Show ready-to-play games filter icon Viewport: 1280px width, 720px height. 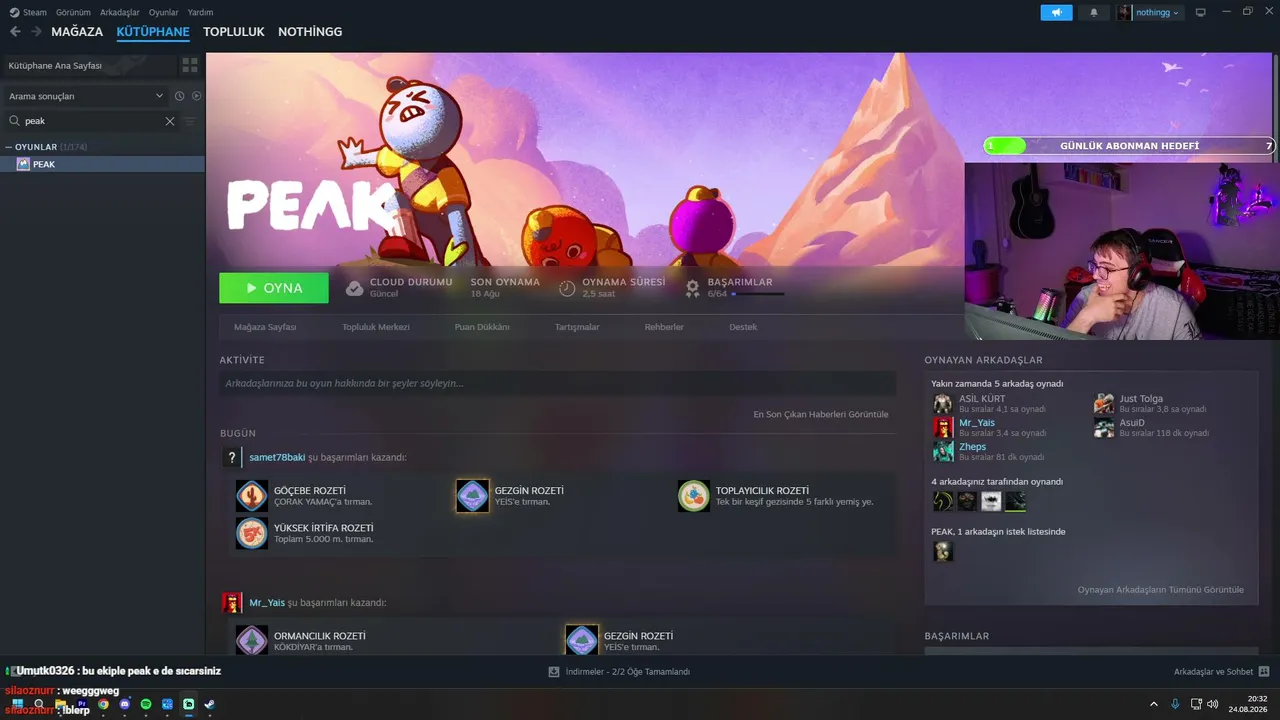(196, 96)
